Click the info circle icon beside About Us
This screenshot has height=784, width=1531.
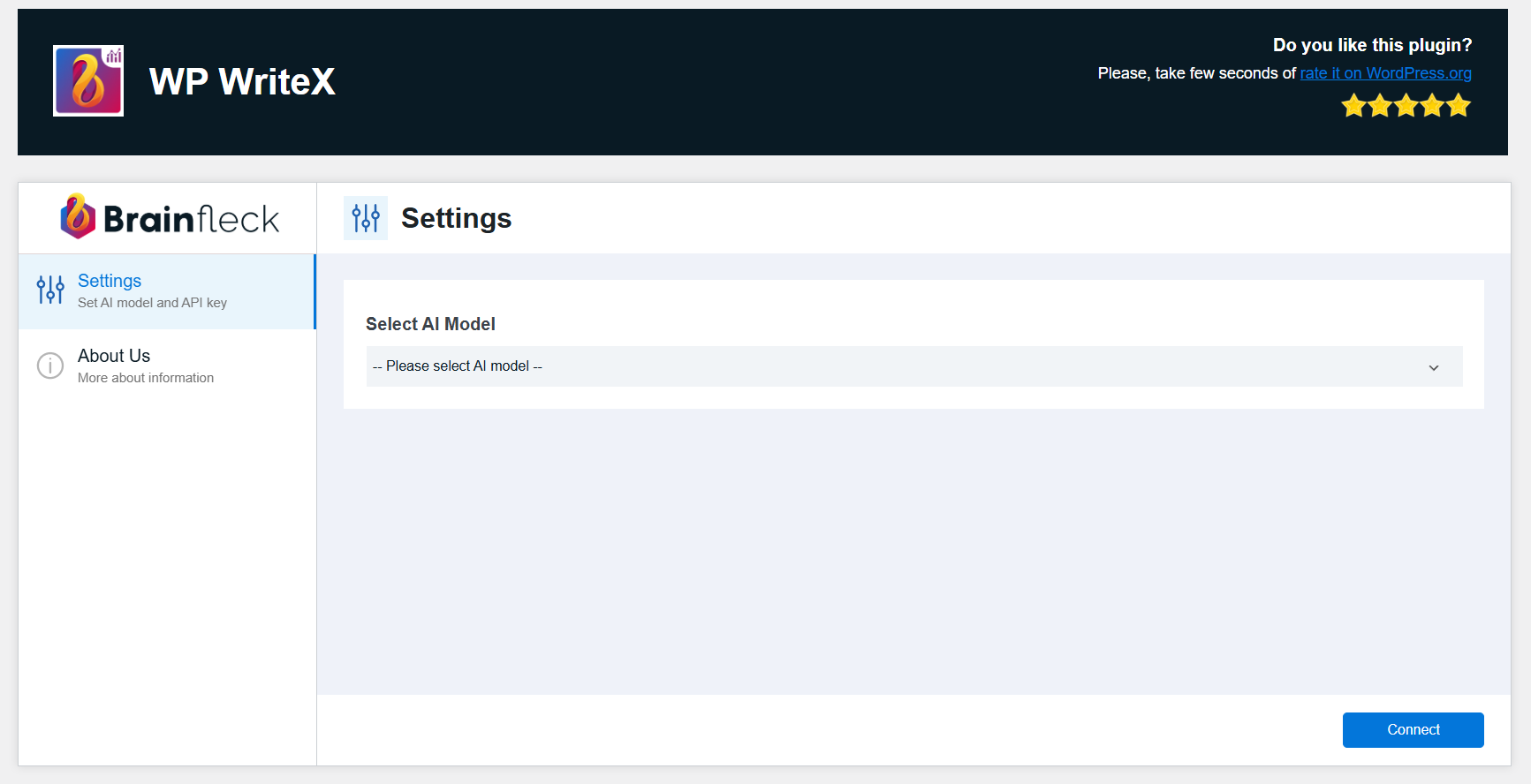point(50,366)
